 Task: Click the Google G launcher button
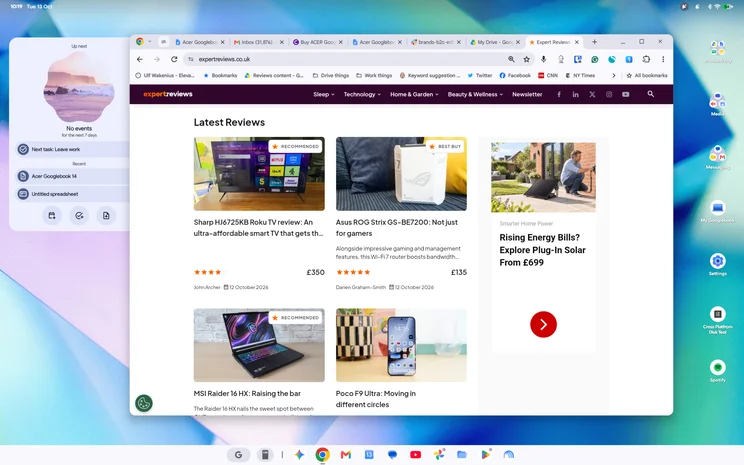tap(238, 455)
